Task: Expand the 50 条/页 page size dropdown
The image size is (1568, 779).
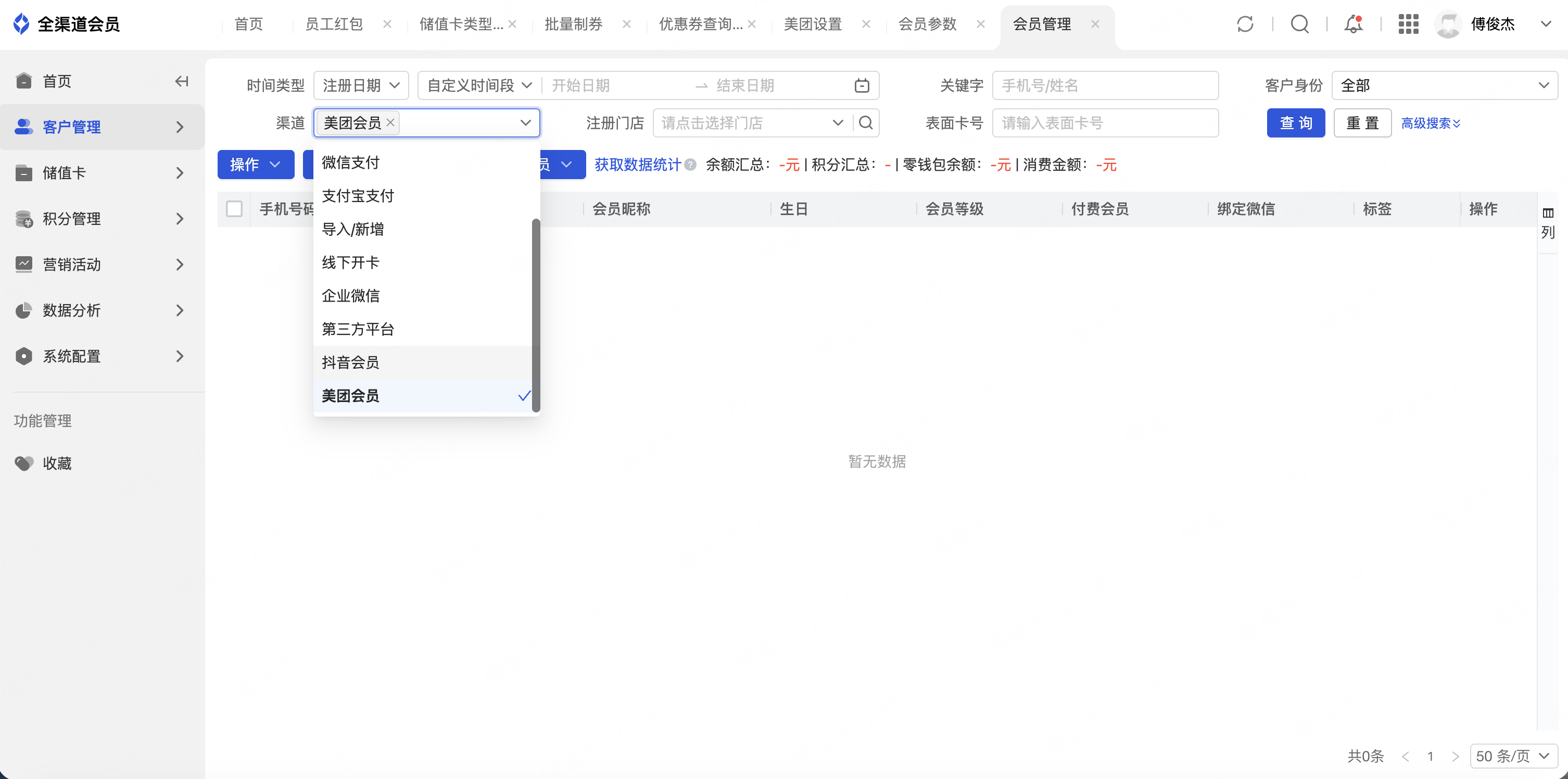Action: pyautogui.click(x=1513, y=756)
